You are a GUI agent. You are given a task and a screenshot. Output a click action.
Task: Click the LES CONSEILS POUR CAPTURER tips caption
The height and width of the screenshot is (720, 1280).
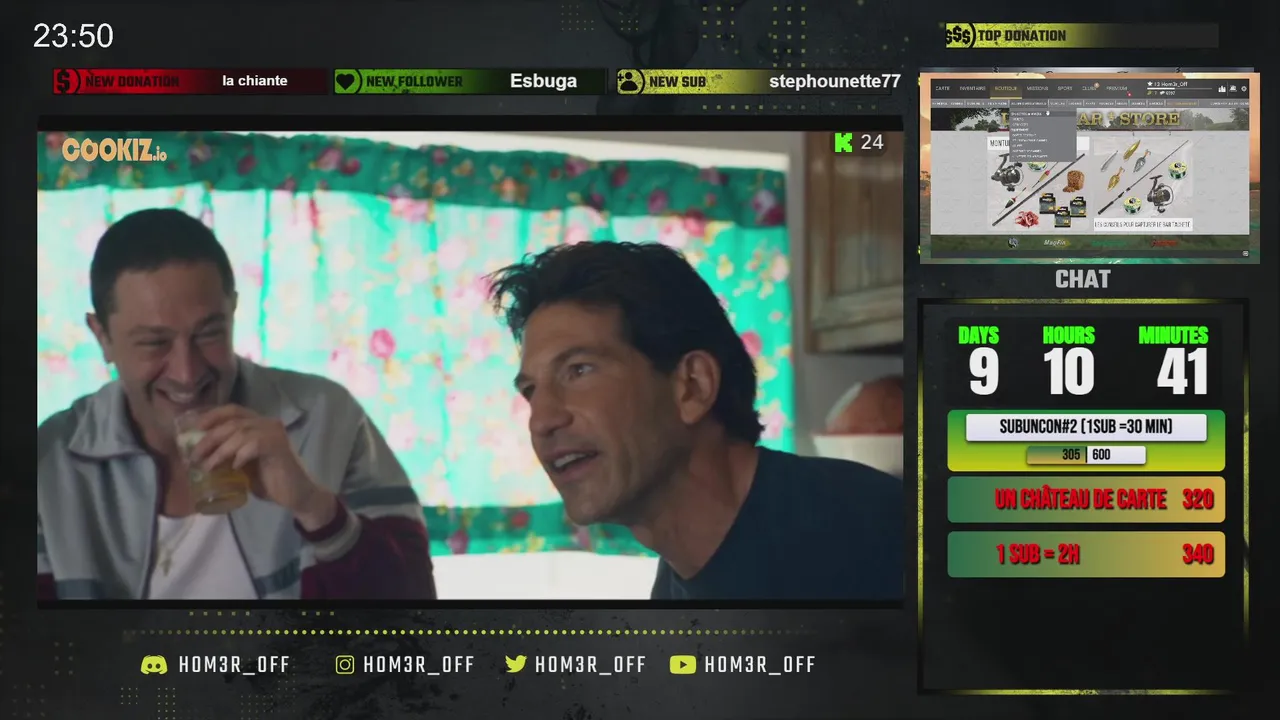click(1142, 225)
